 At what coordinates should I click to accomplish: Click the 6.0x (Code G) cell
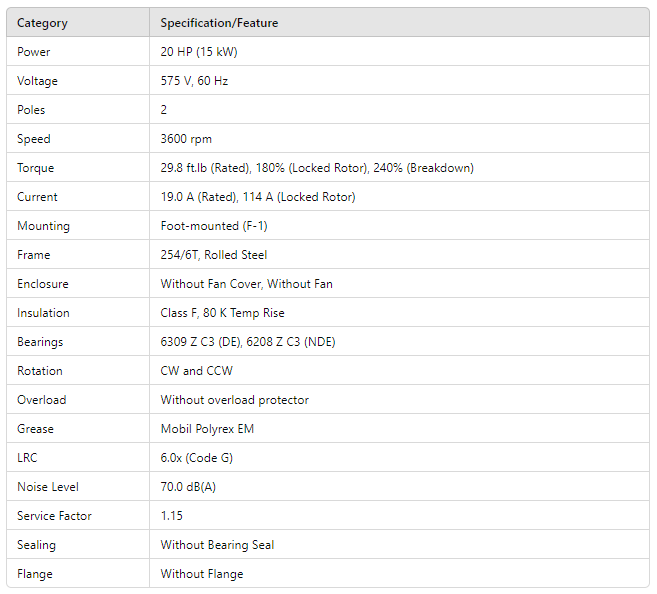[200, 458]
